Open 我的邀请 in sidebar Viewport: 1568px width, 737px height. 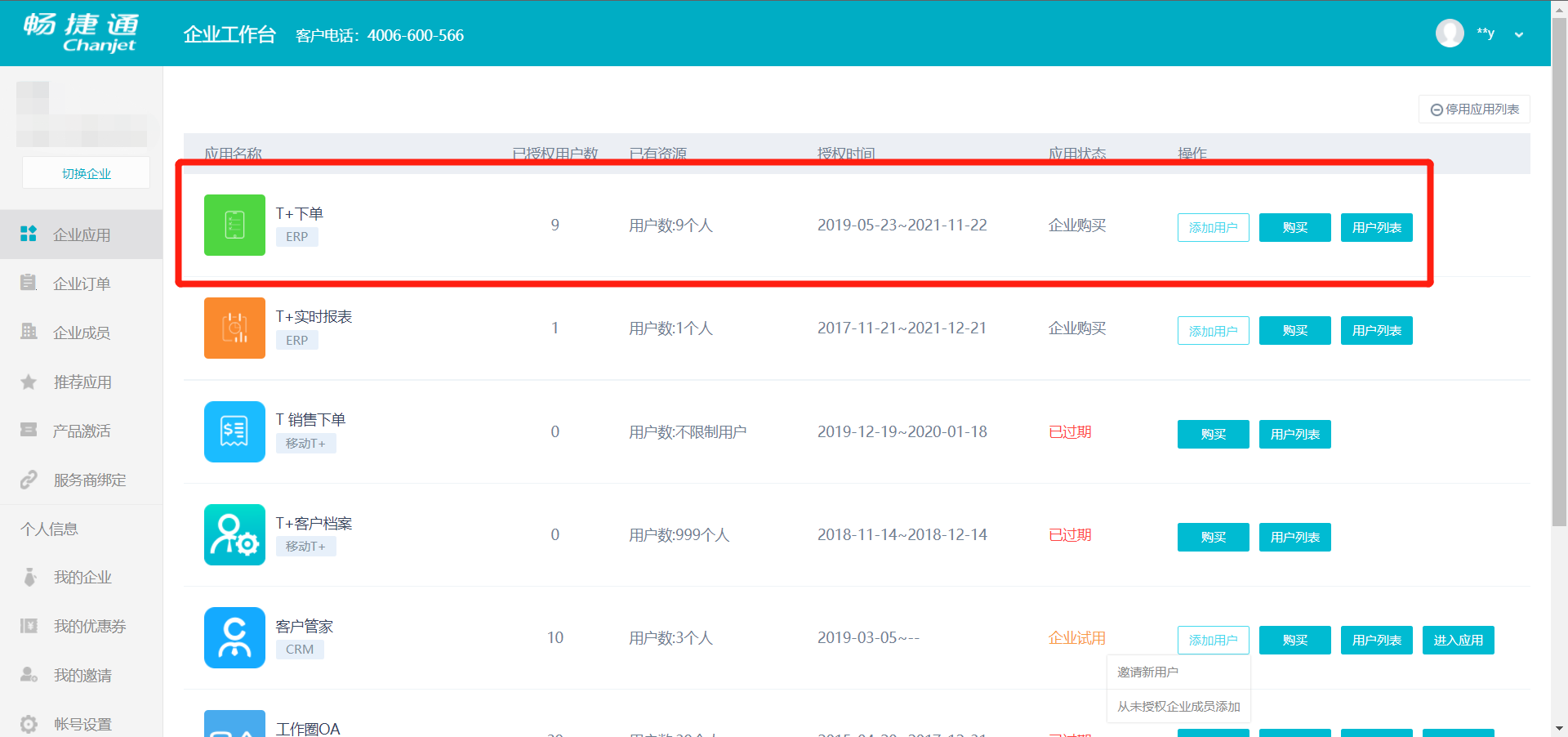(x=82, y=675)
